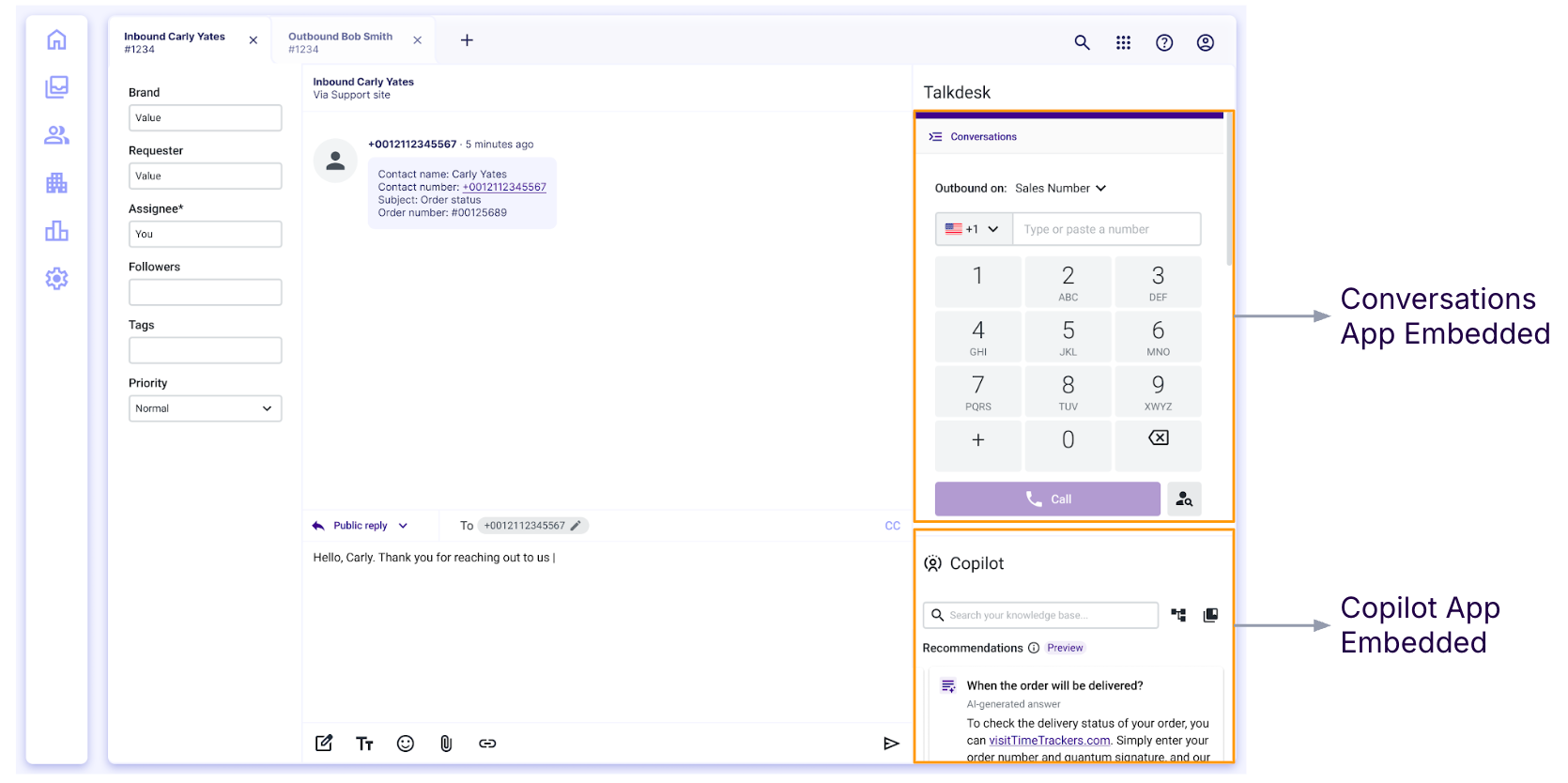Open the Customers people sidebar icon
This screenshot has width=1568, height=783.
coord(56,135)
